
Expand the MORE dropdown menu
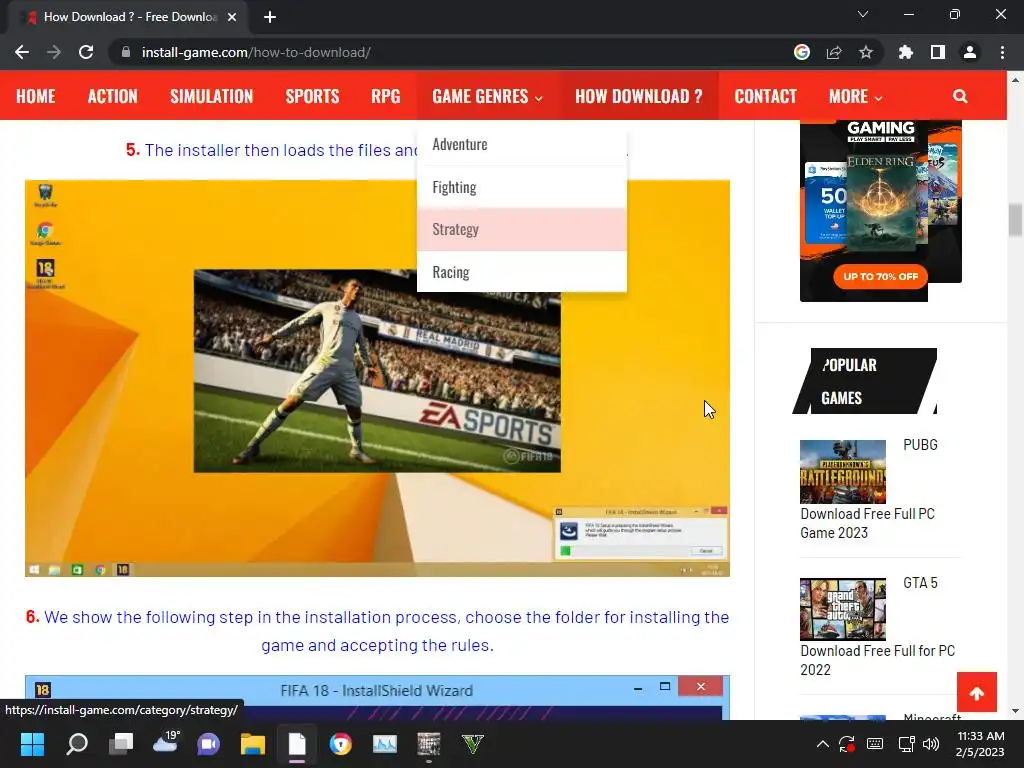(x=856, y=96)
